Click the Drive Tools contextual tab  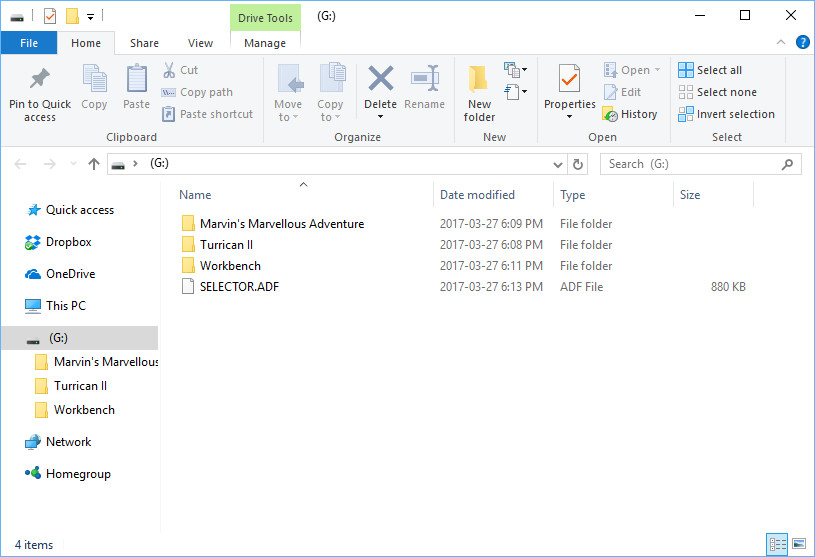(265, 18)
